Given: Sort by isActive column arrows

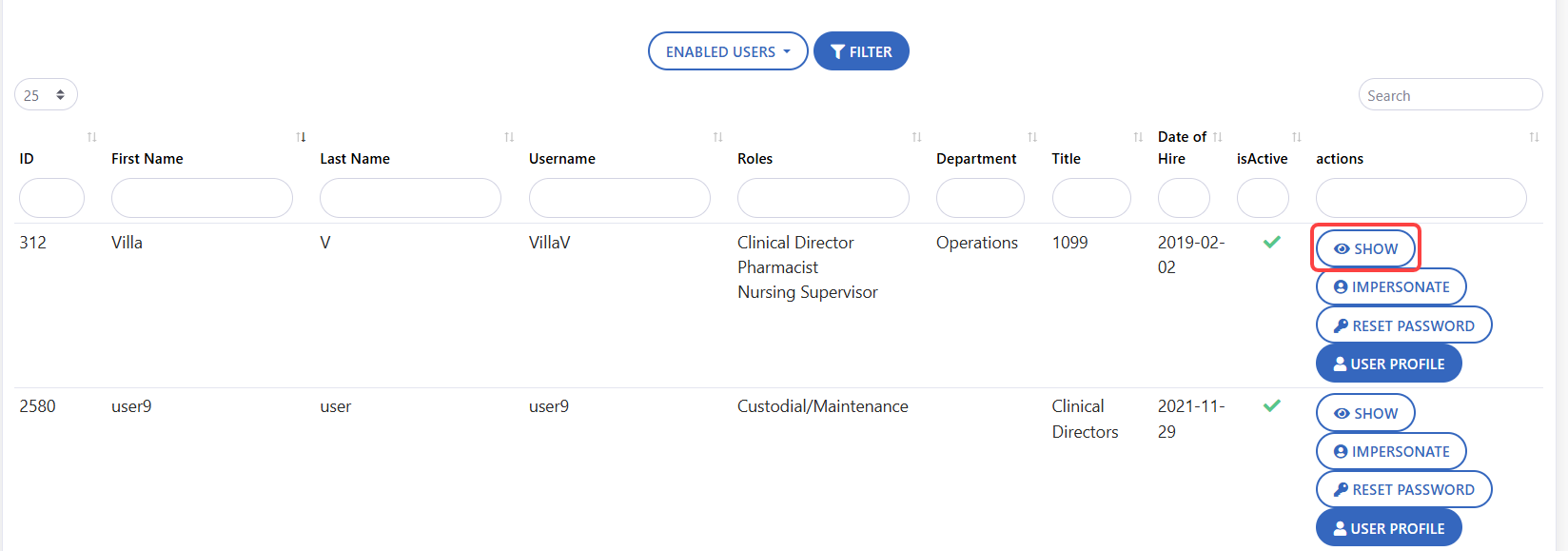Looking at the screenshot, I should (1297, 137).
